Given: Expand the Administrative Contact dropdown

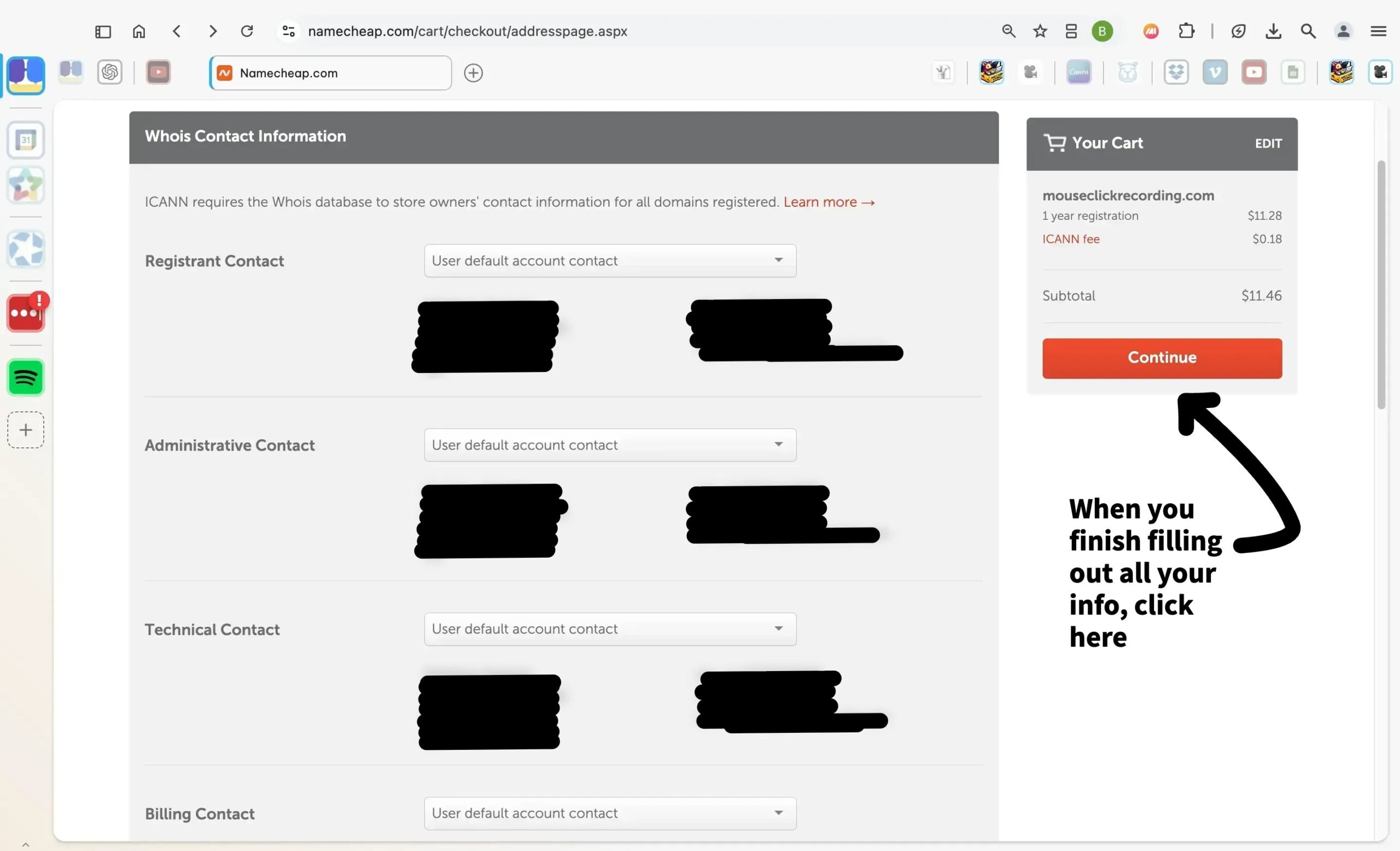Looking at the screenshot, I should click(610, 445).
